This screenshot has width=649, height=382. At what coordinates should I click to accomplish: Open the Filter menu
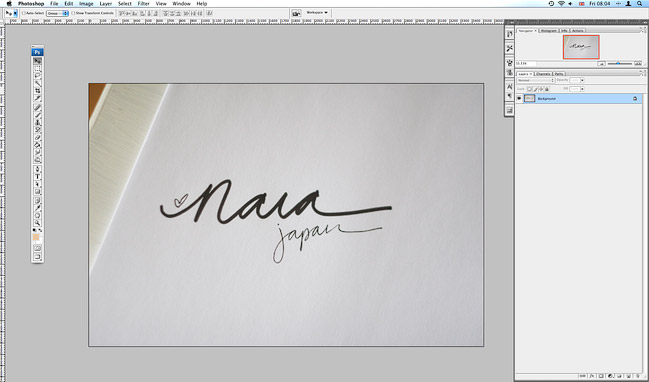[144, 3]
